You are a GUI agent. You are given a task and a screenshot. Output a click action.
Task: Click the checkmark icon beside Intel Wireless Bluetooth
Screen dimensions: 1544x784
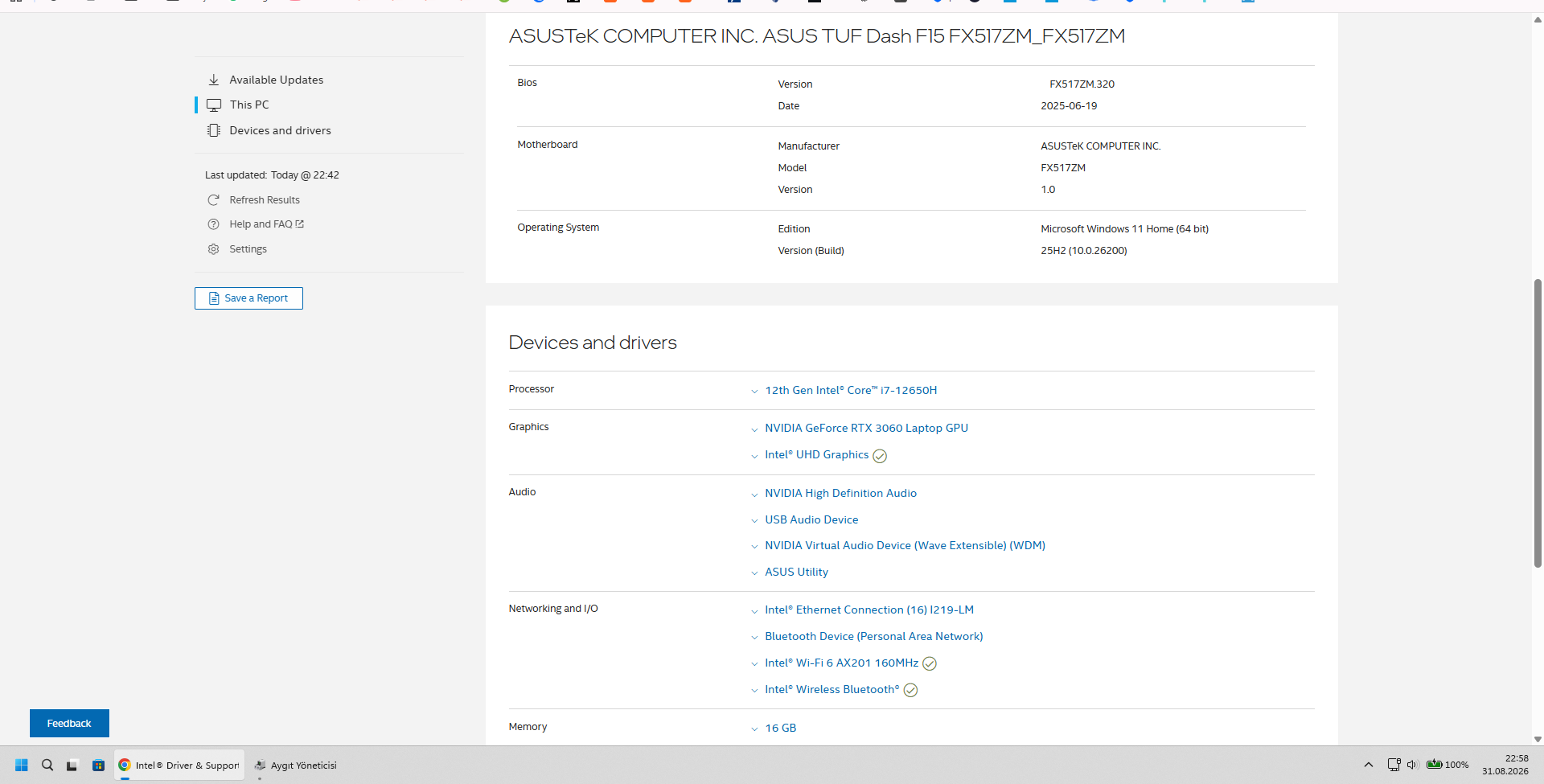pos(911,690)
